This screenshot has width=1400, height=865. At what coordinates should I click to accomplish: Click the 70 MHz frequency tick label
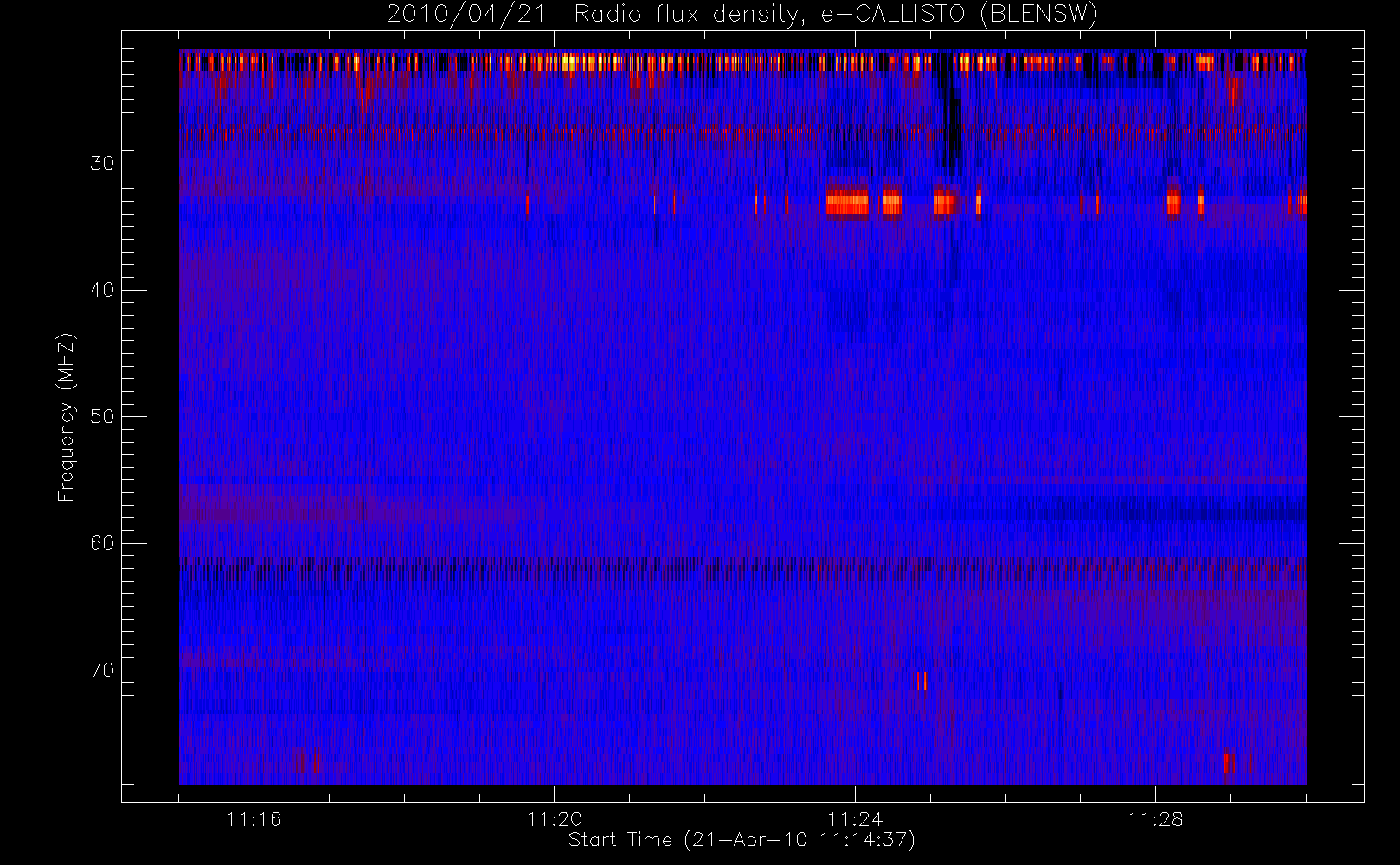[x=102, y=670]
